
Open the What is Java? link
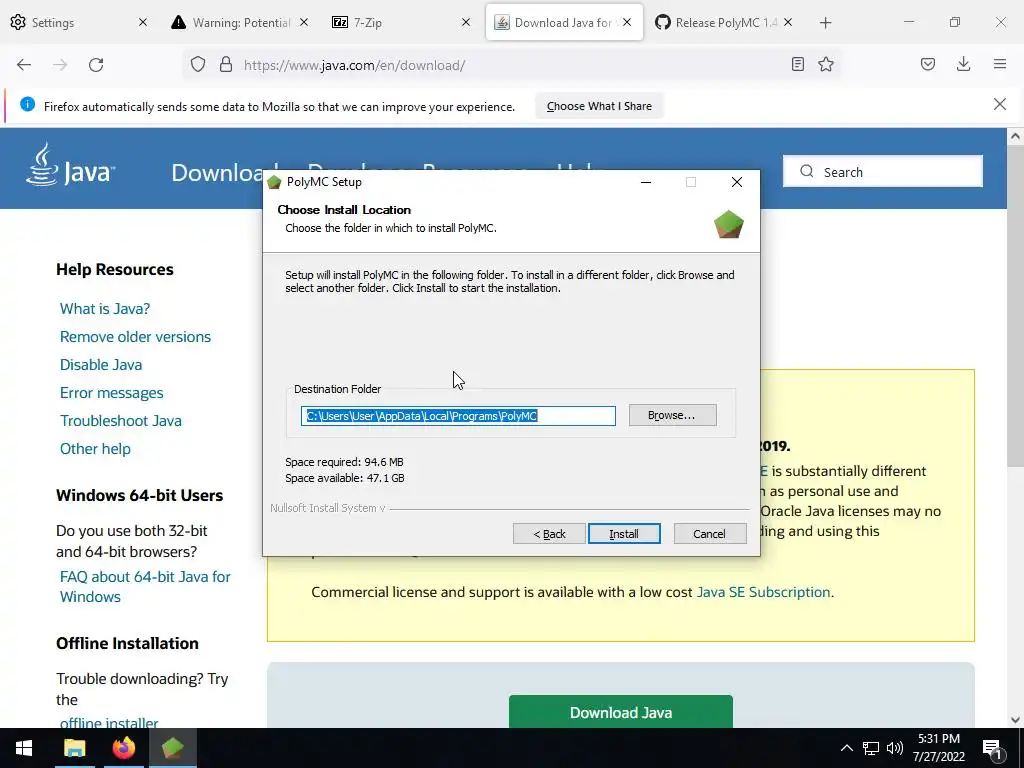pos(104,309)
